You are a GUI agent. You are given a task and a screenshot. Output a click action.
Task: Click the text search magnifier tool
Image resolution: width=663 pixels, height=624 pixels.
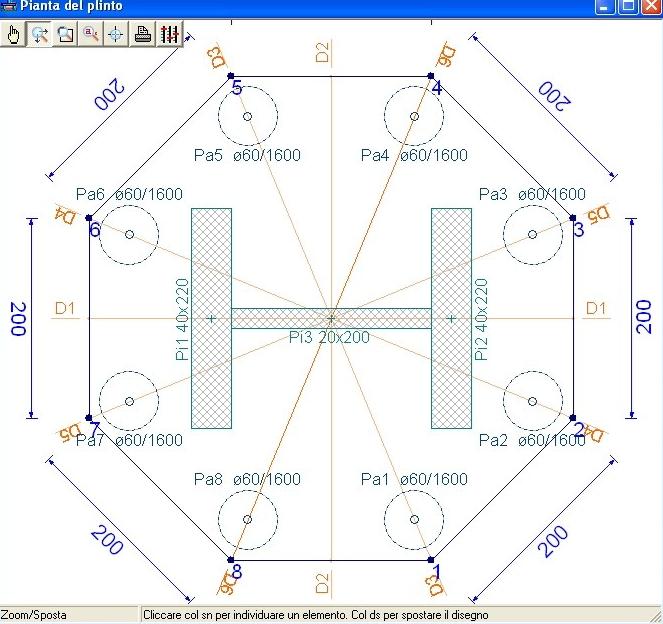pos(91,34)
